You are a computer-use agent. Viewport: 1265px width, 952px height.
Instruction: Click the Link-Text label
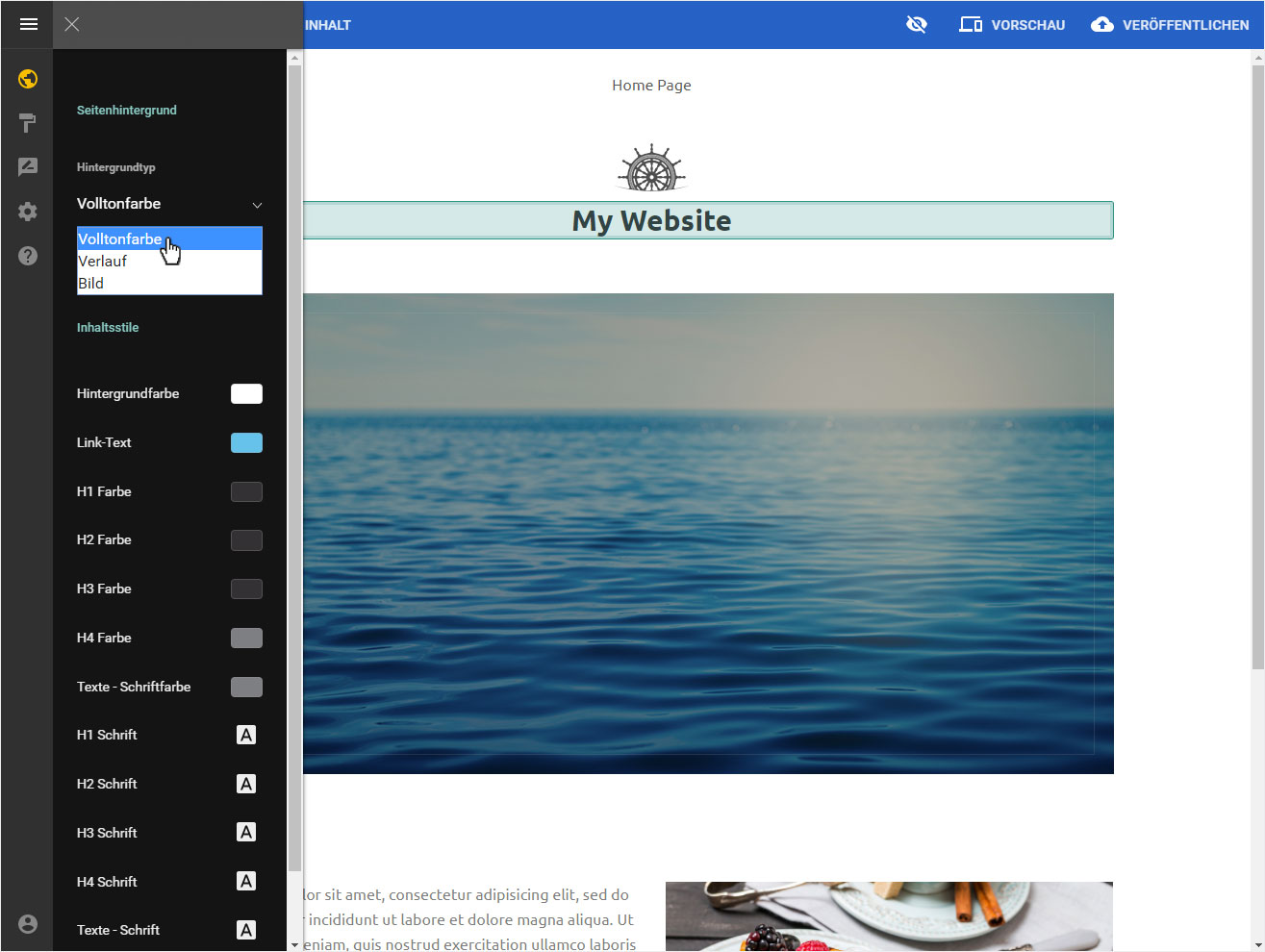(104, 442)
